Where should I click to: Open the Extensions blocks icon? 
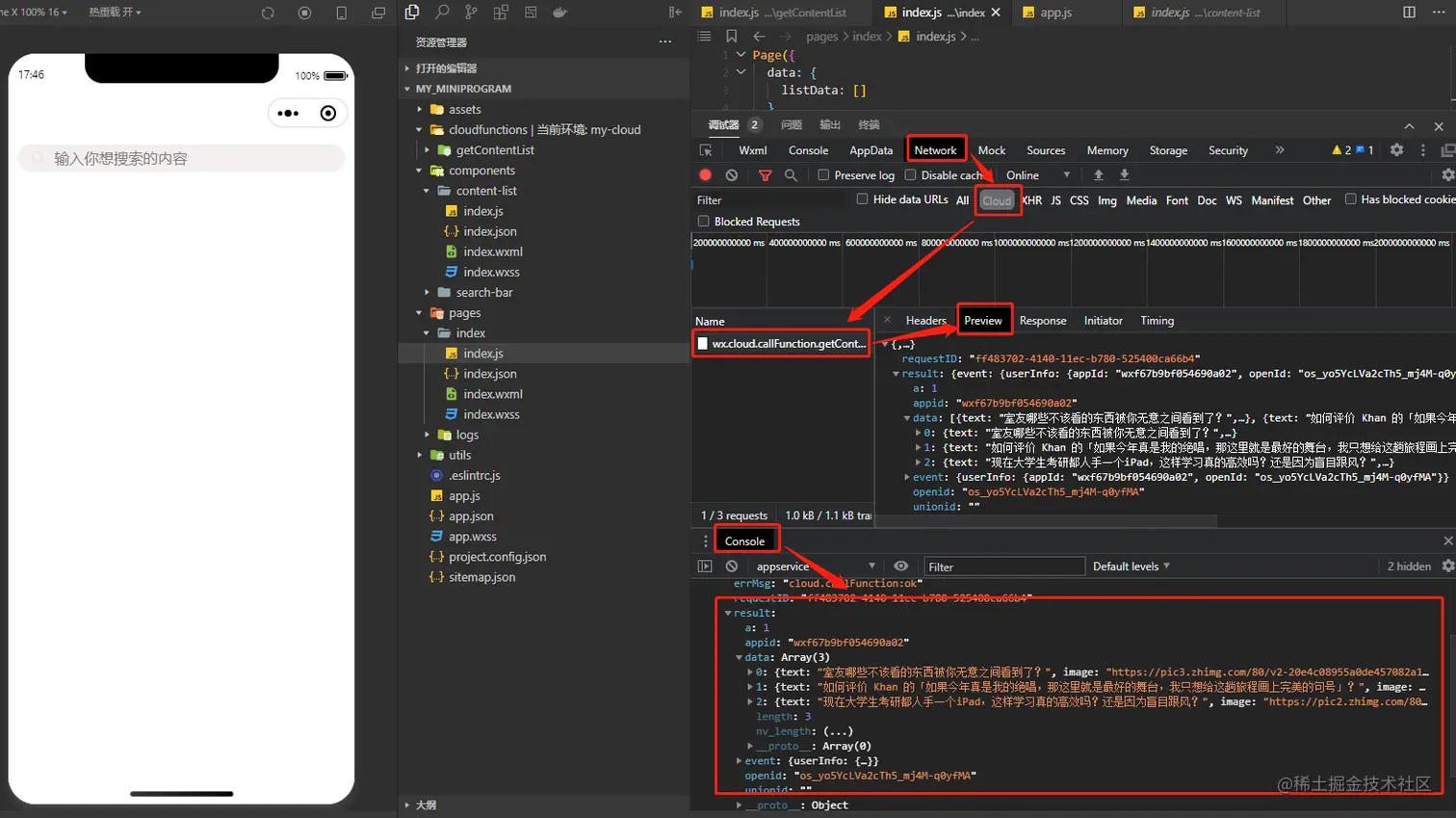click(501, 13)
